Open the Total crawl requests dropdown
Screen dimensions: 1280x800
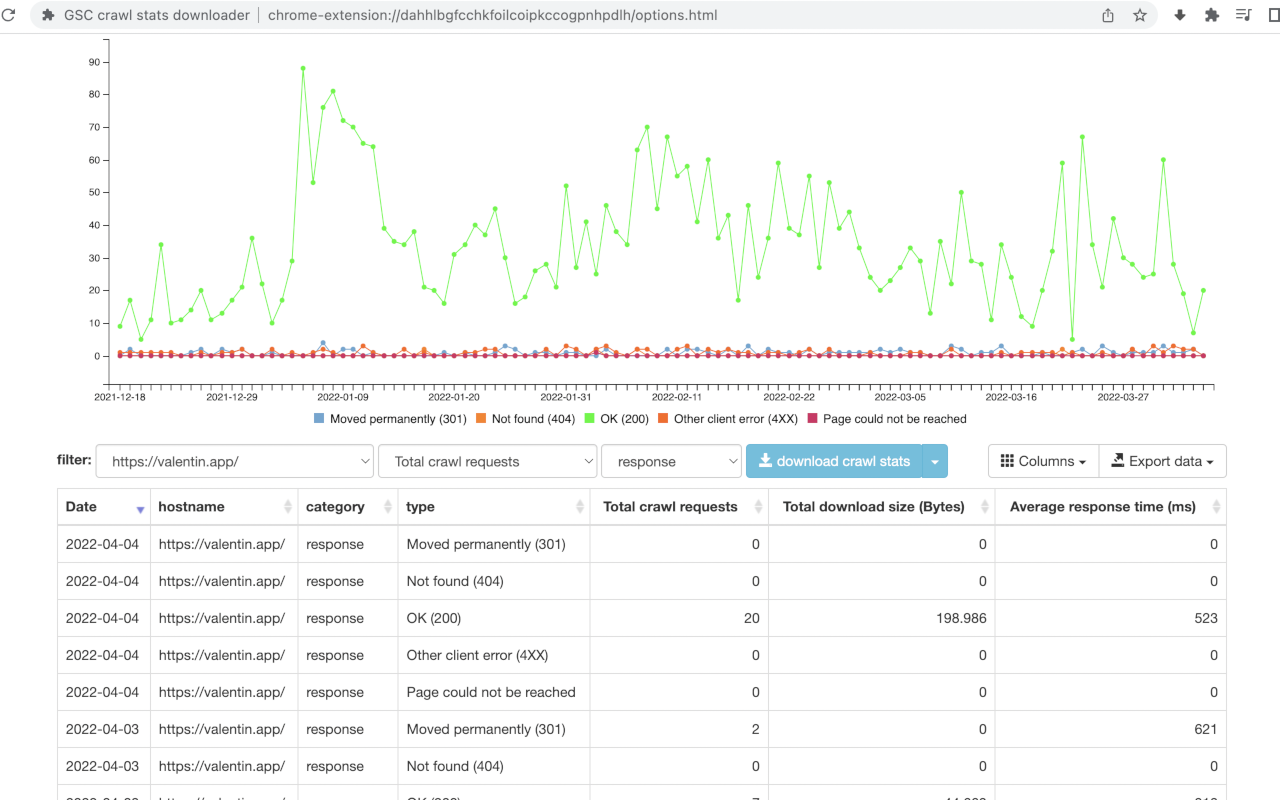tap(487, 461)
